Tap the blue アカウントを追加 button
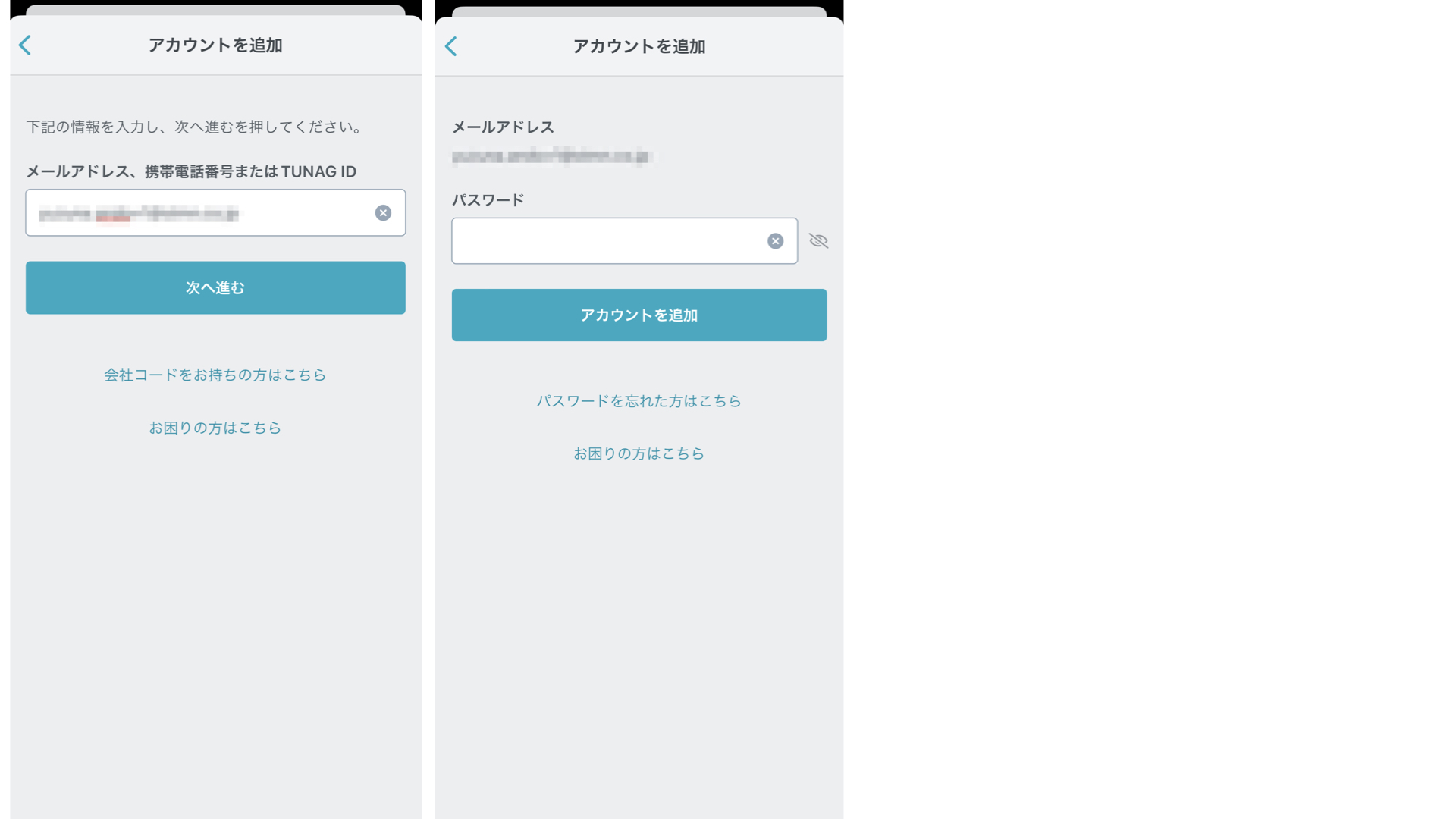The width and height of the screenshot is (1456, 819). [639, 315]
